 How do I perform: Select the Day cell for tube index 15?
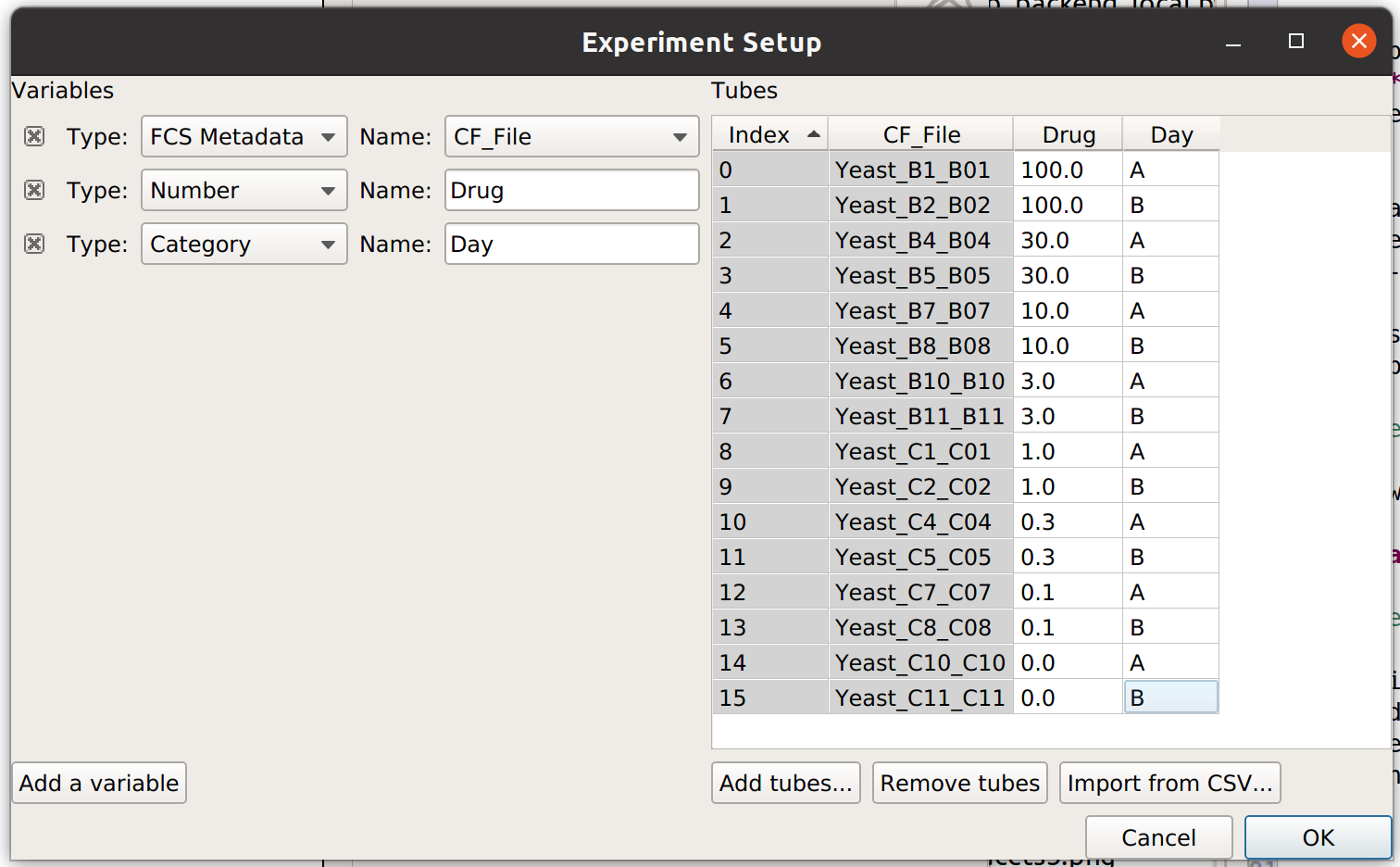pos(1171,697)
